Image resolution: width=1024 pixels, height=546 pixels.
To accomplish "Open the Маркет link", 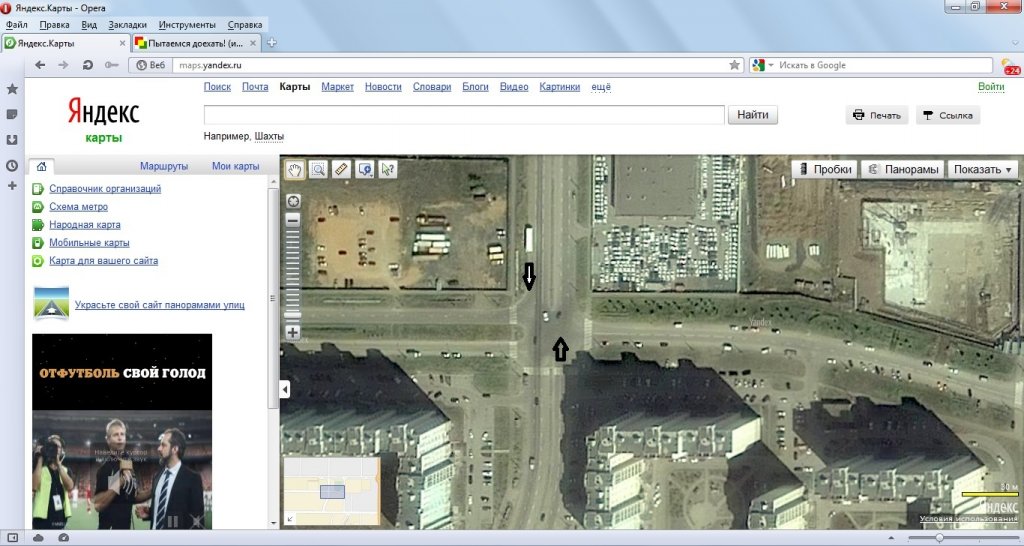I will pos(337,87).
